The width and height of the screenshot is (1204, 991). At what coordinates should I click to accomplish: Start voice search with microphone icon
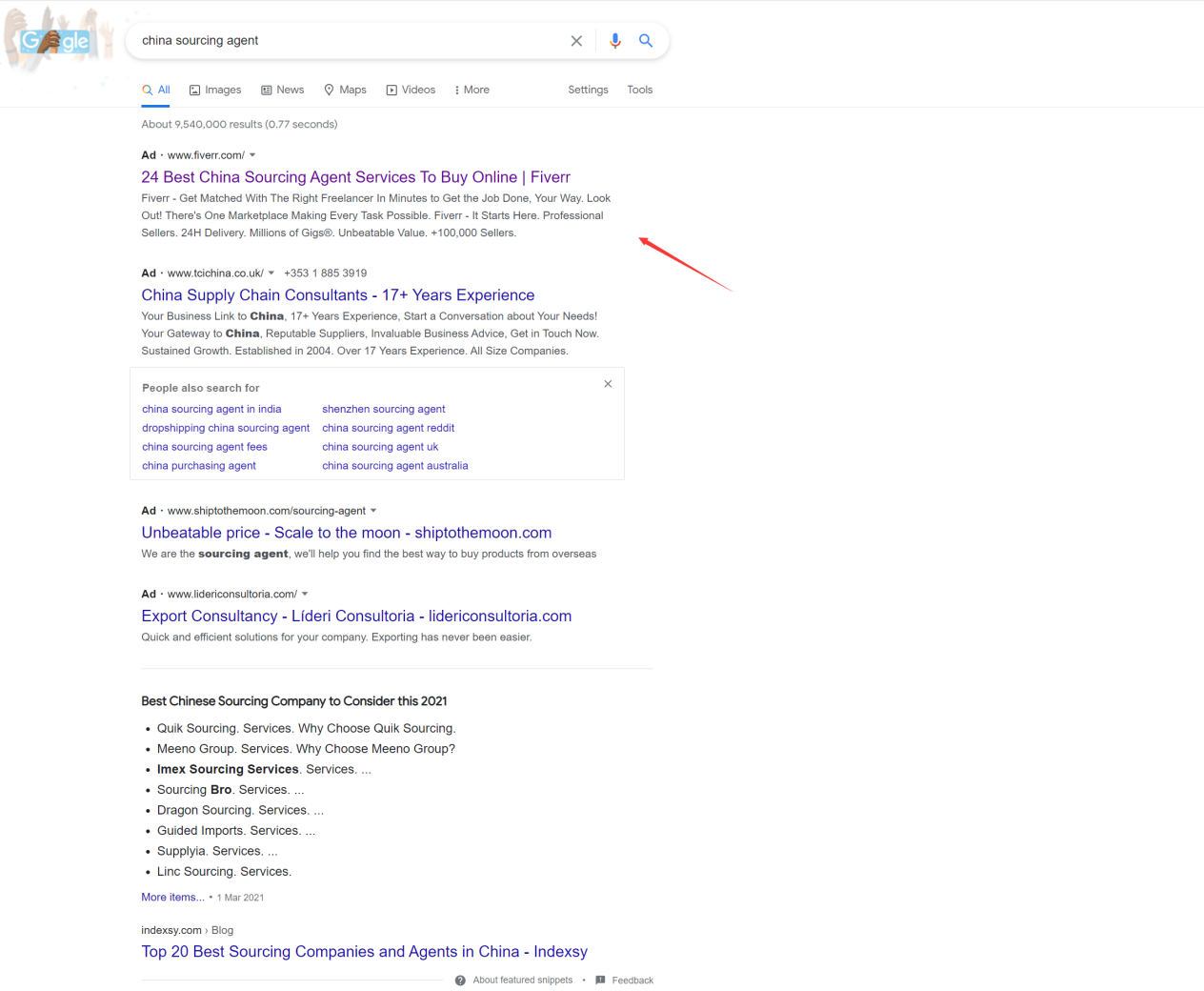click(x=615, y=40)
